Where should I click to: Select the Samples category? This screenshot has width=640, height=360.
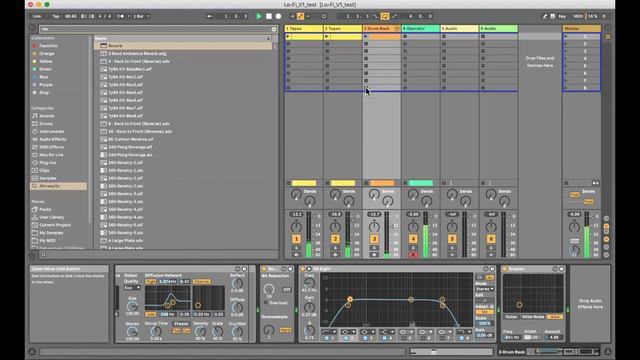point(48,178)
